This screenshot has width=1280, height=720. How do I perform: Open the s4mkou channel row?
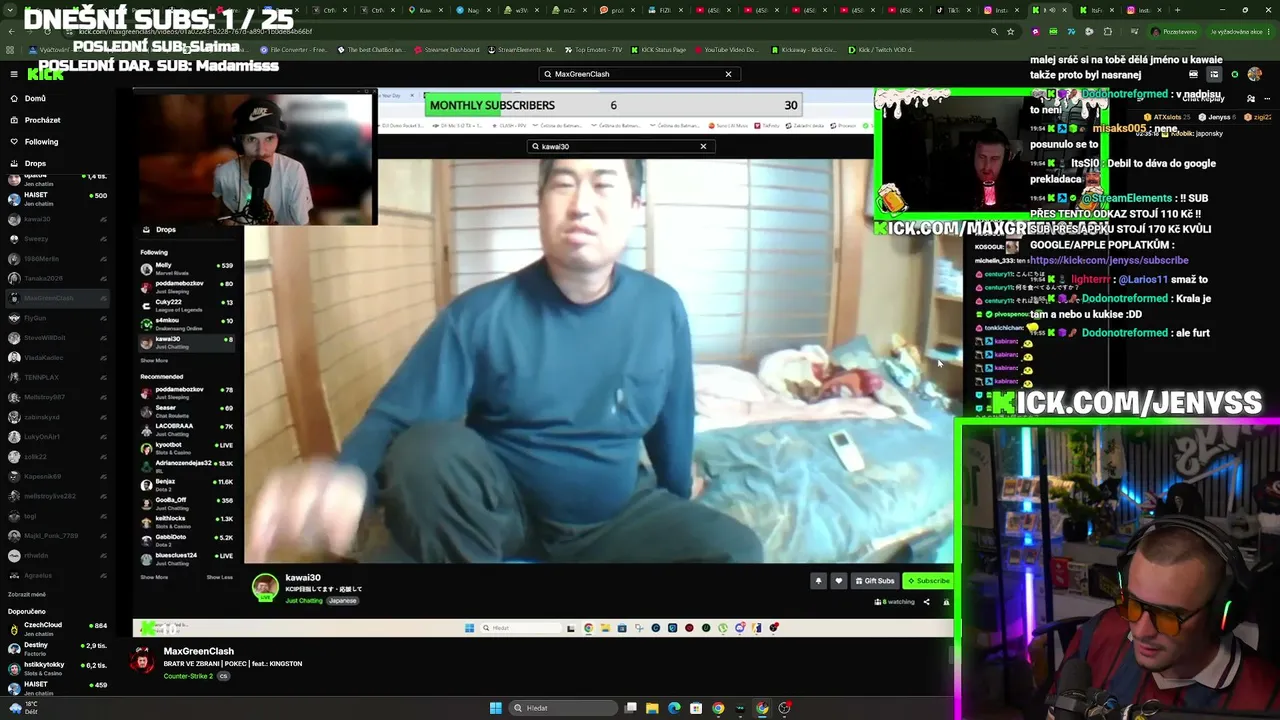click(x=187, y=322)
